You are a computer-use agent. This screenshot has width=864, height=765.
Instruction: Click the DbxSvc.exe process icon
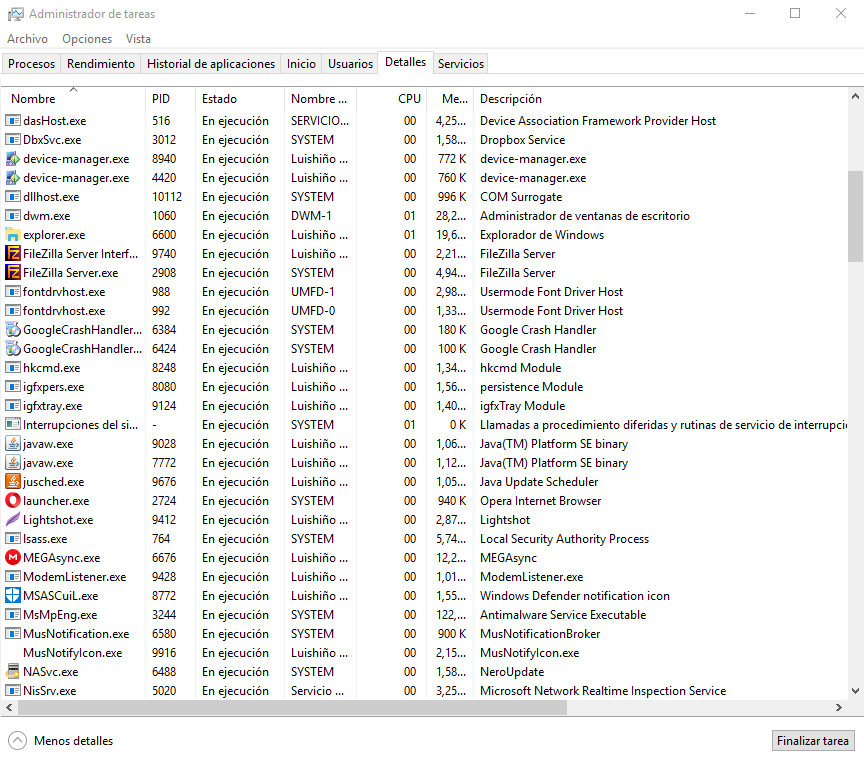pyautogui.click(x=13, y=140)
